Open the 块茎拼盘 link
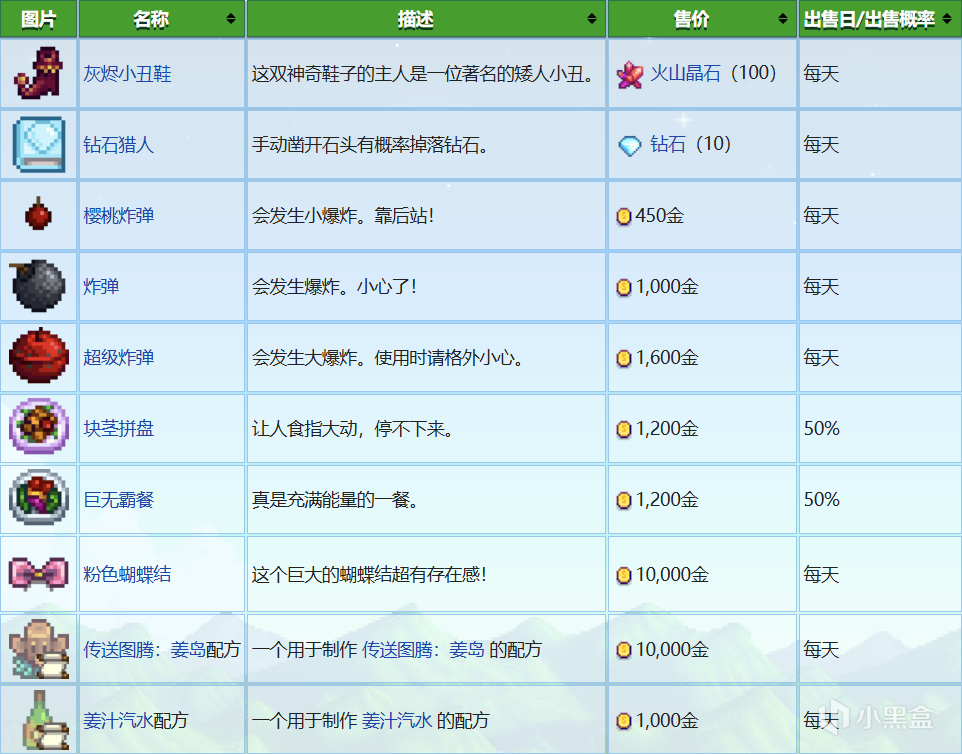The image size is (962, 754). [118, 428]
